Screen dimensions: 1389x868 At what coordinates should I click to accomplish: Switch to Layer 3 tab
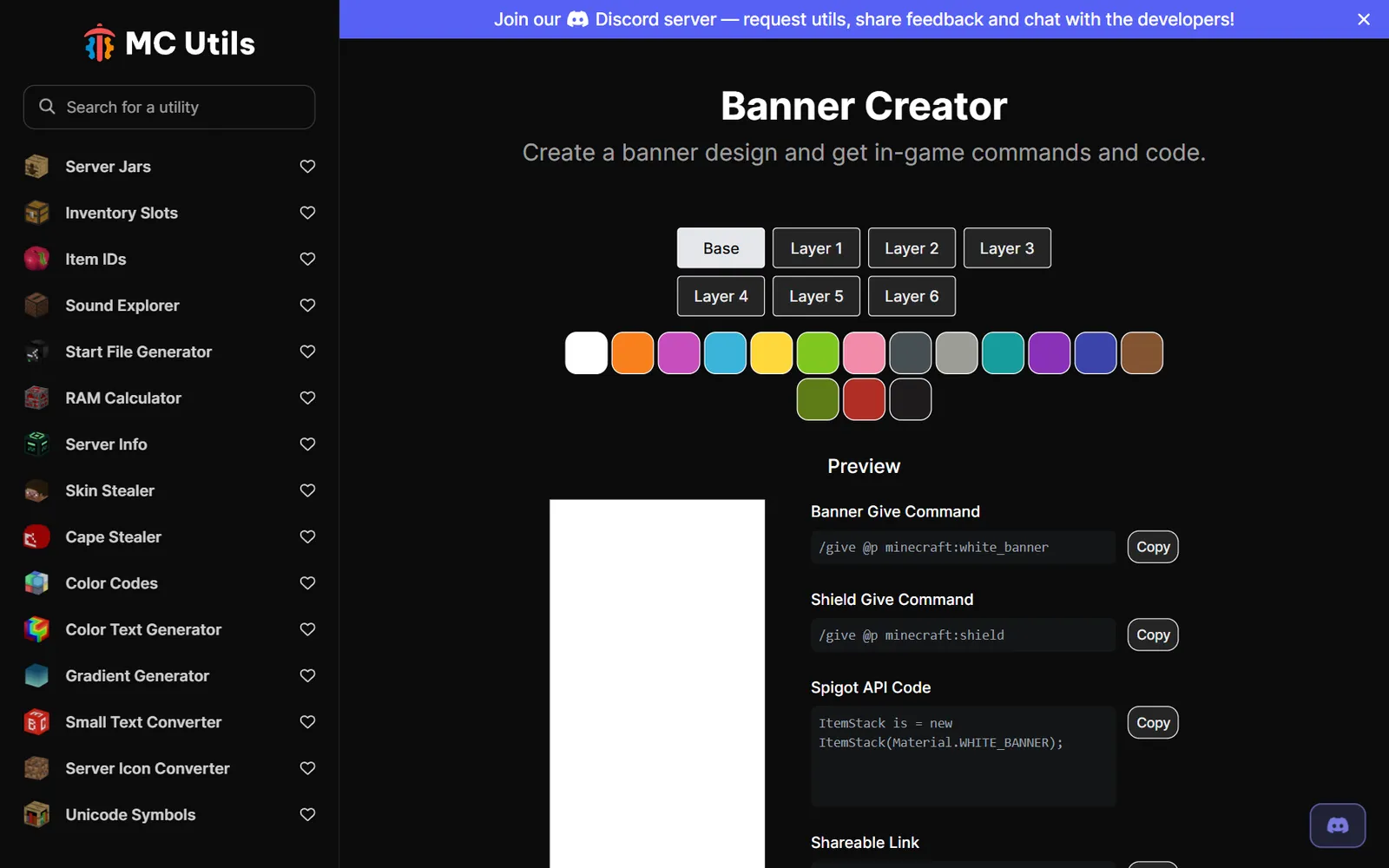tap(1007, 248)
